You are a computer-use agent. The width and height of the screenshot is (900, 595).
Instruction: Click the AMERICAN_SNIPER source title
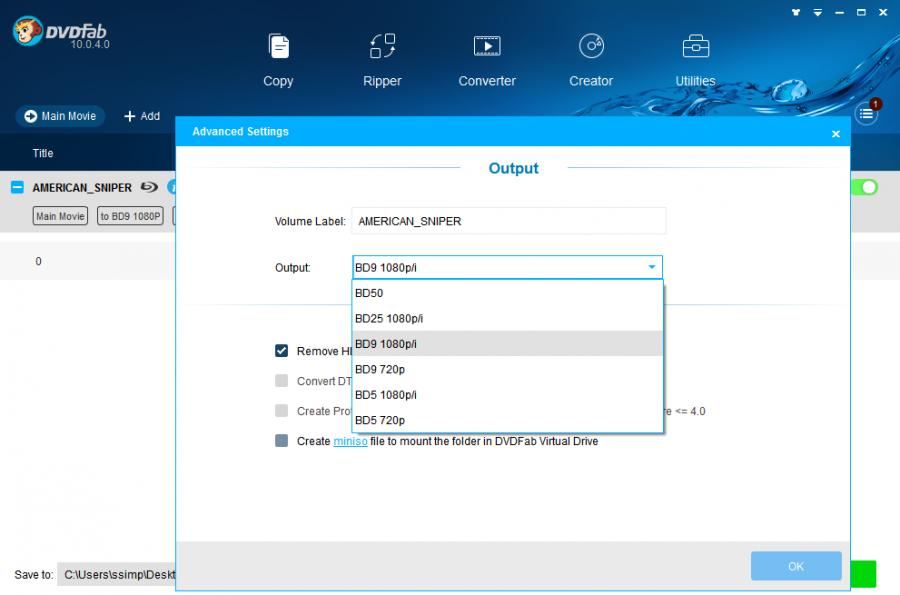[x=82, y=188]
